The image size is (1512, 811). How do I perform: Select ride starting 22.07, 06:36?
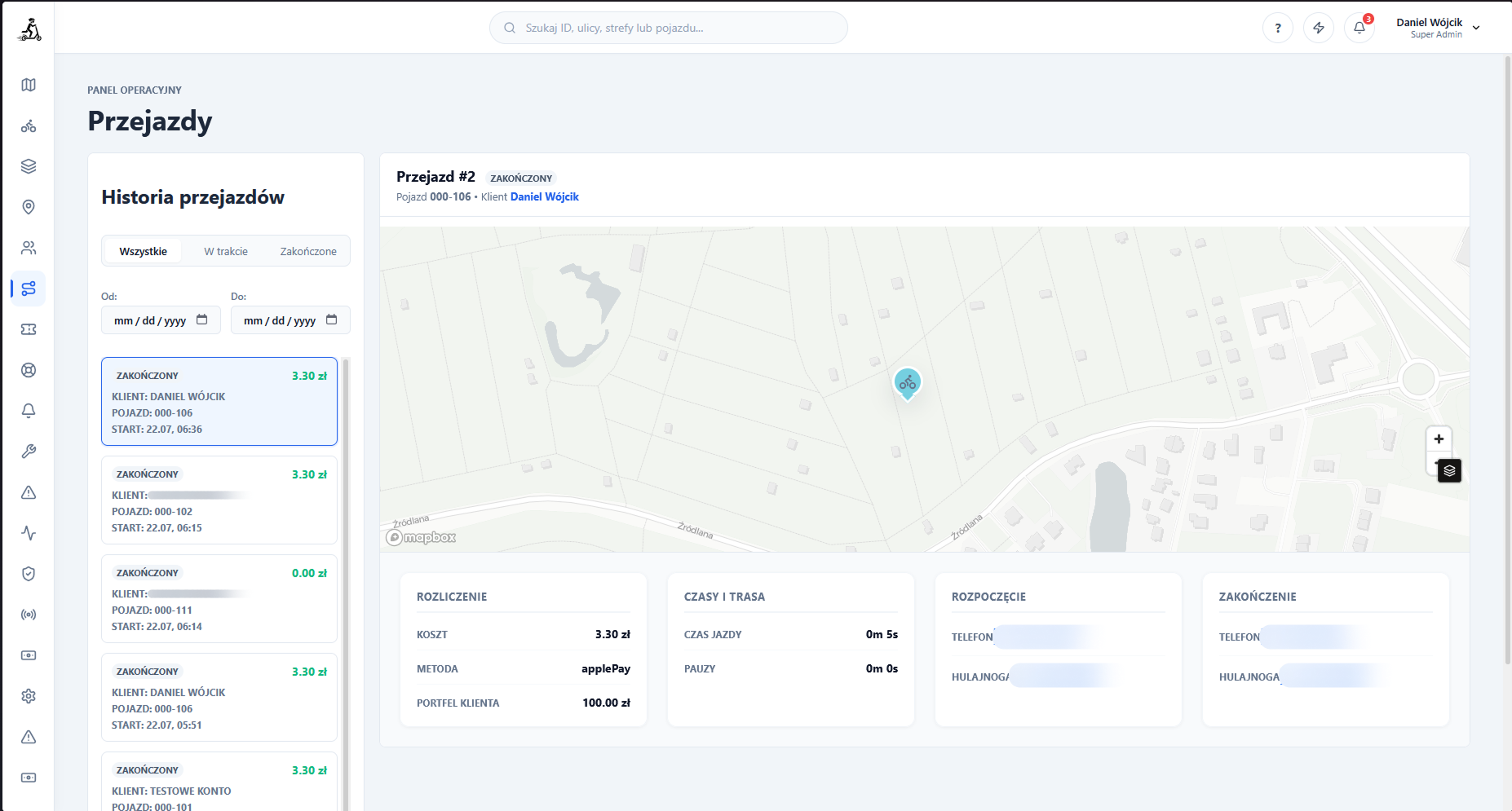tap(219, 401)
